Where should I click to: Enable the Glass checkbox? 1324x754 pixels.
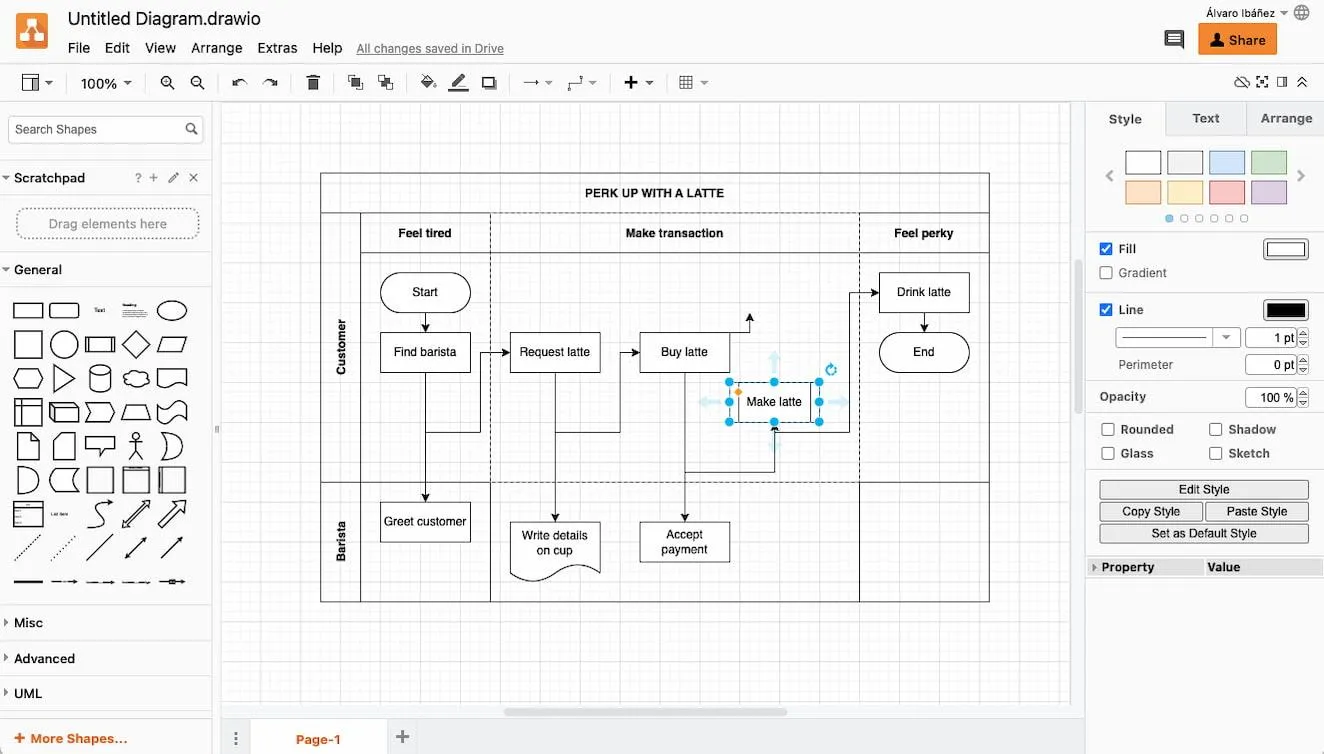(1108, 454)
